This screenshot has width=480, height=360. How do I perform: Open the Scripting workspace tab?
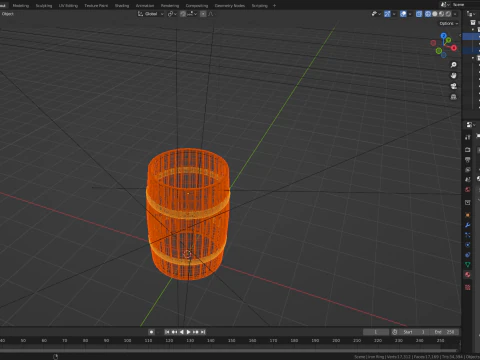tap(260, 5)
